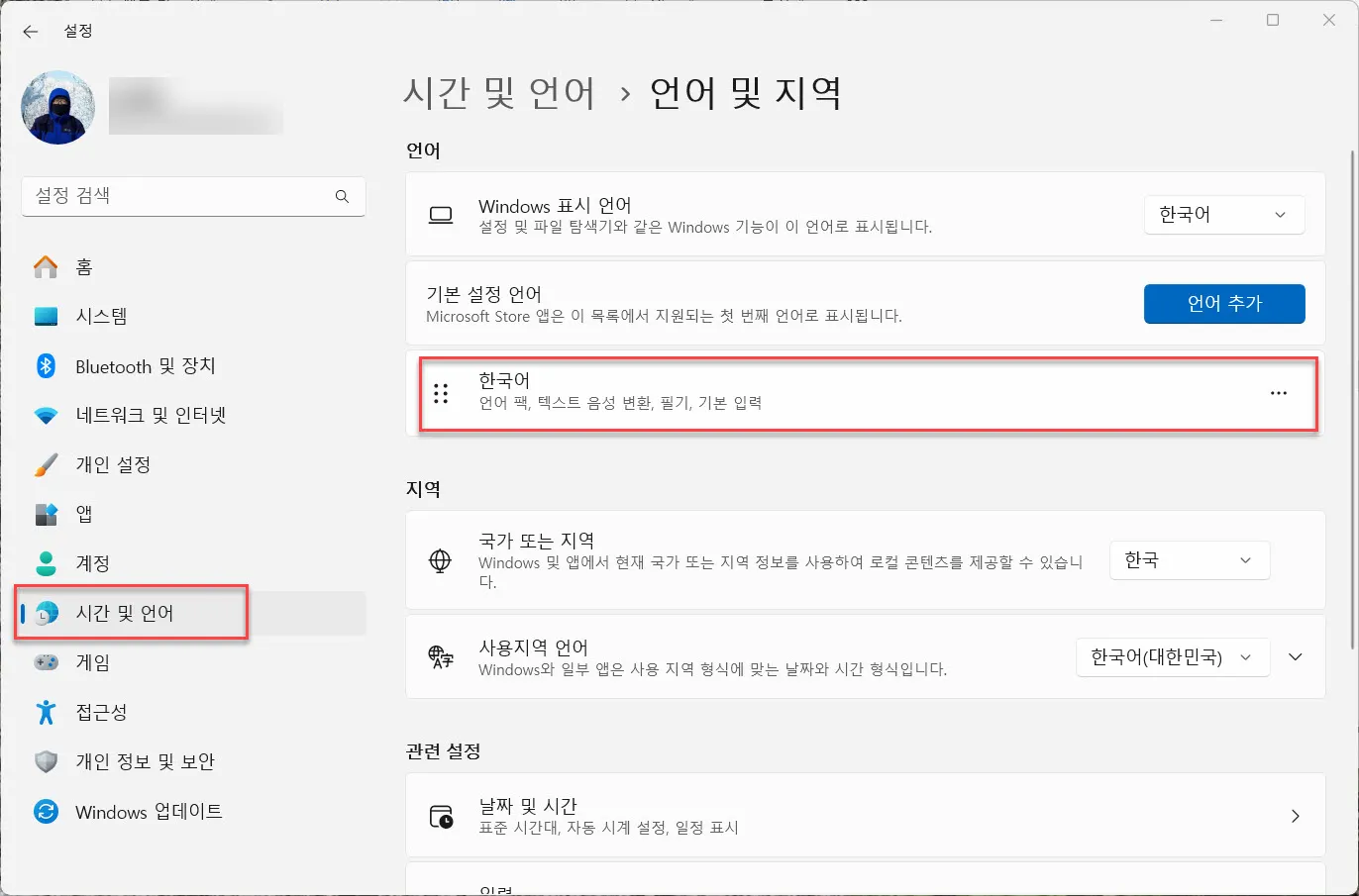Select the Bluetooth 및 장치 sidebar icon
Viewport: 1359px width, 896px height.
pos(47,365)
